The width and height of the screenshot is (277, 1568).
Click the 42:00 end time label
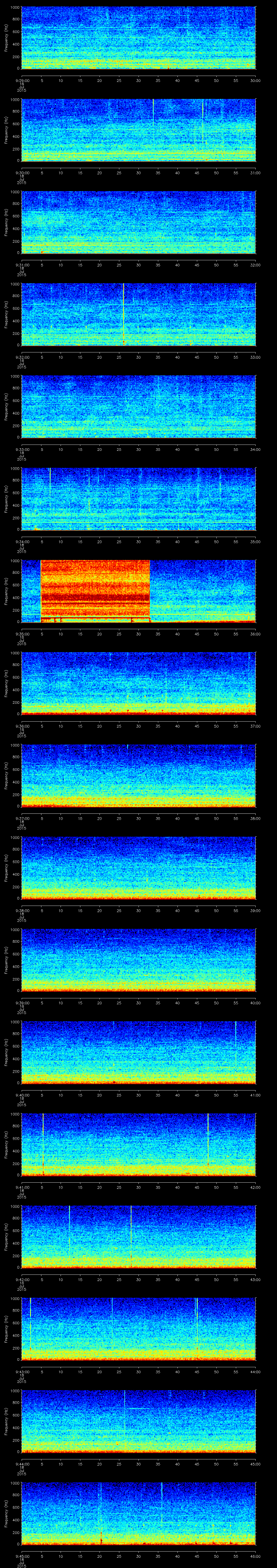[256, 1187]
